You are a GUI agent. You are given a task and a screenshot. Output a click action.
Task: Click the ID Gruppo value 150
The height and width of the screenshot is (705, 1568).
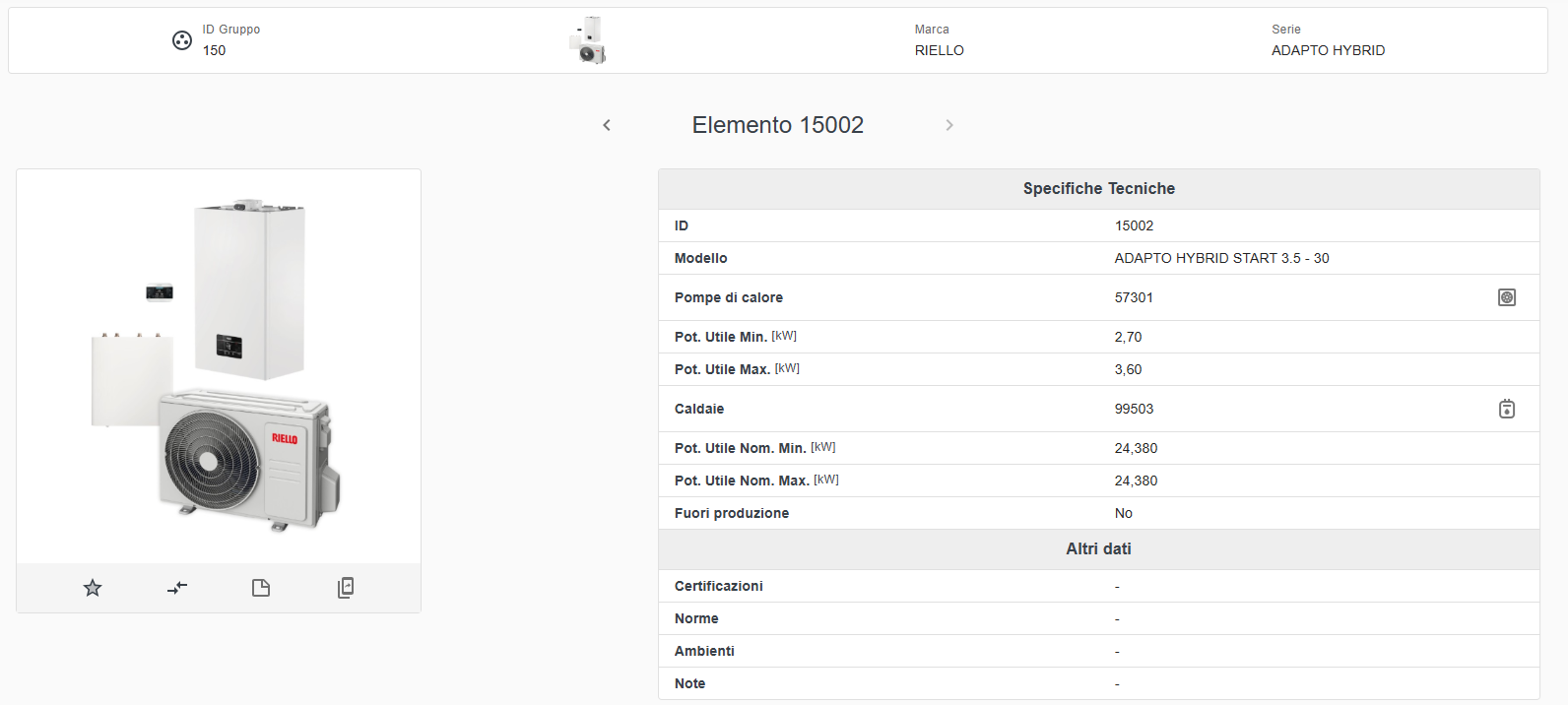coord(214,50)
